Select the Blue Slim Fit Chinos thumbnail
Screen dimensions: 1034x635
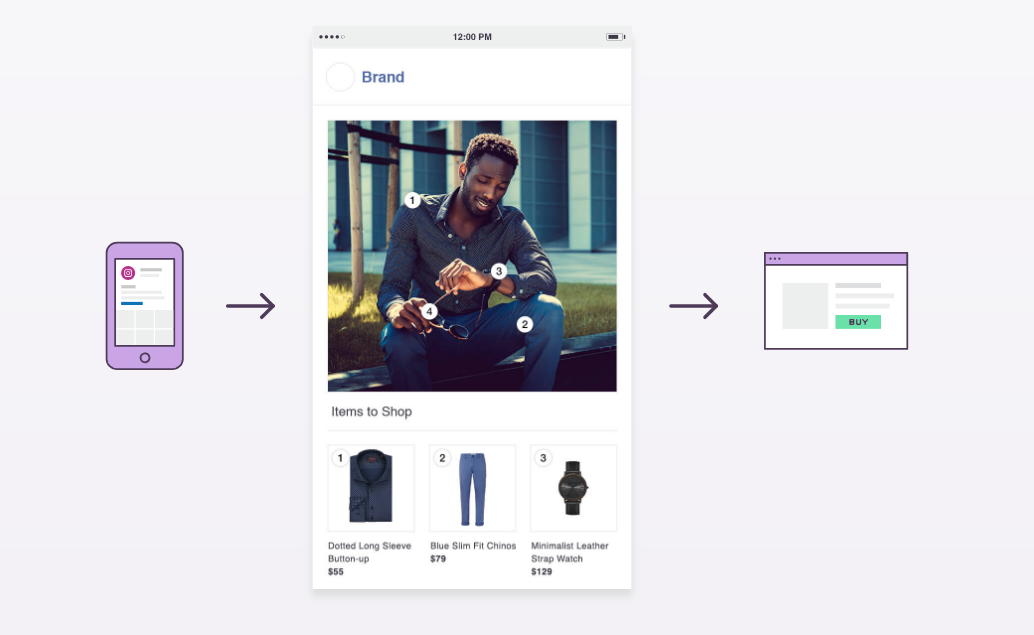pos(472,488)
